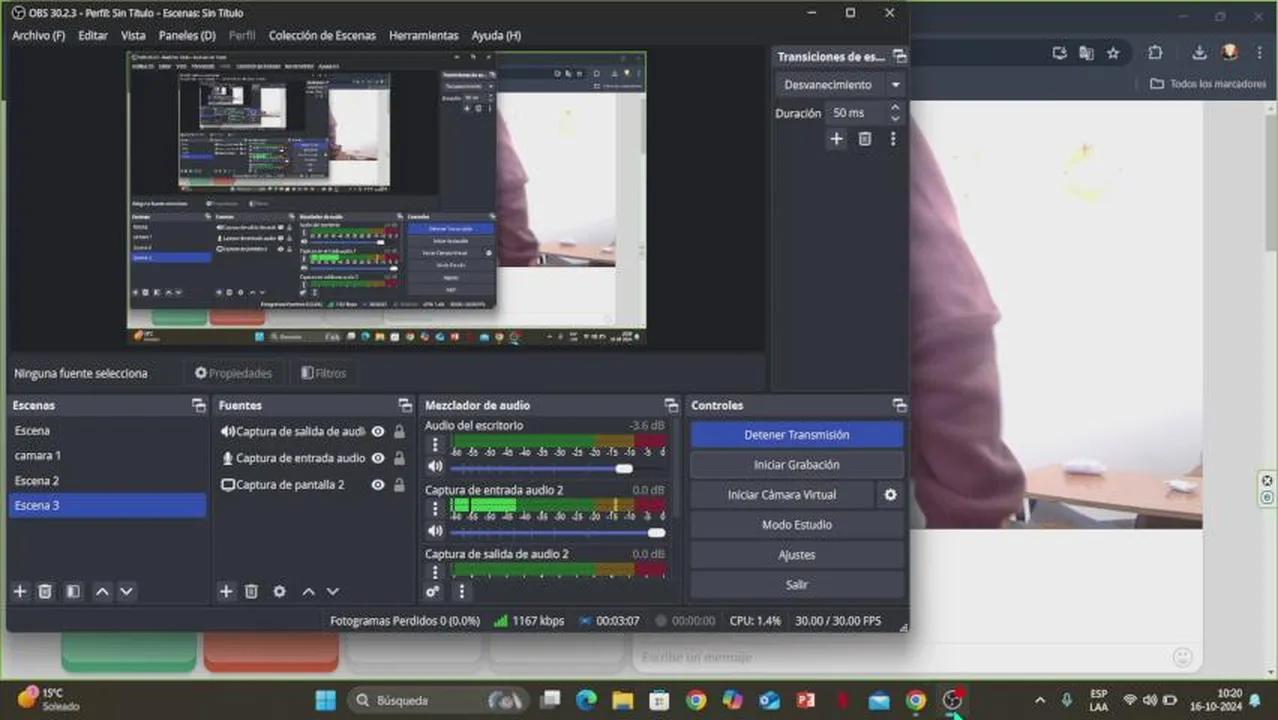Open File Explorer from taskbar
Screen dimensions: 1278x720
(623, 700)
